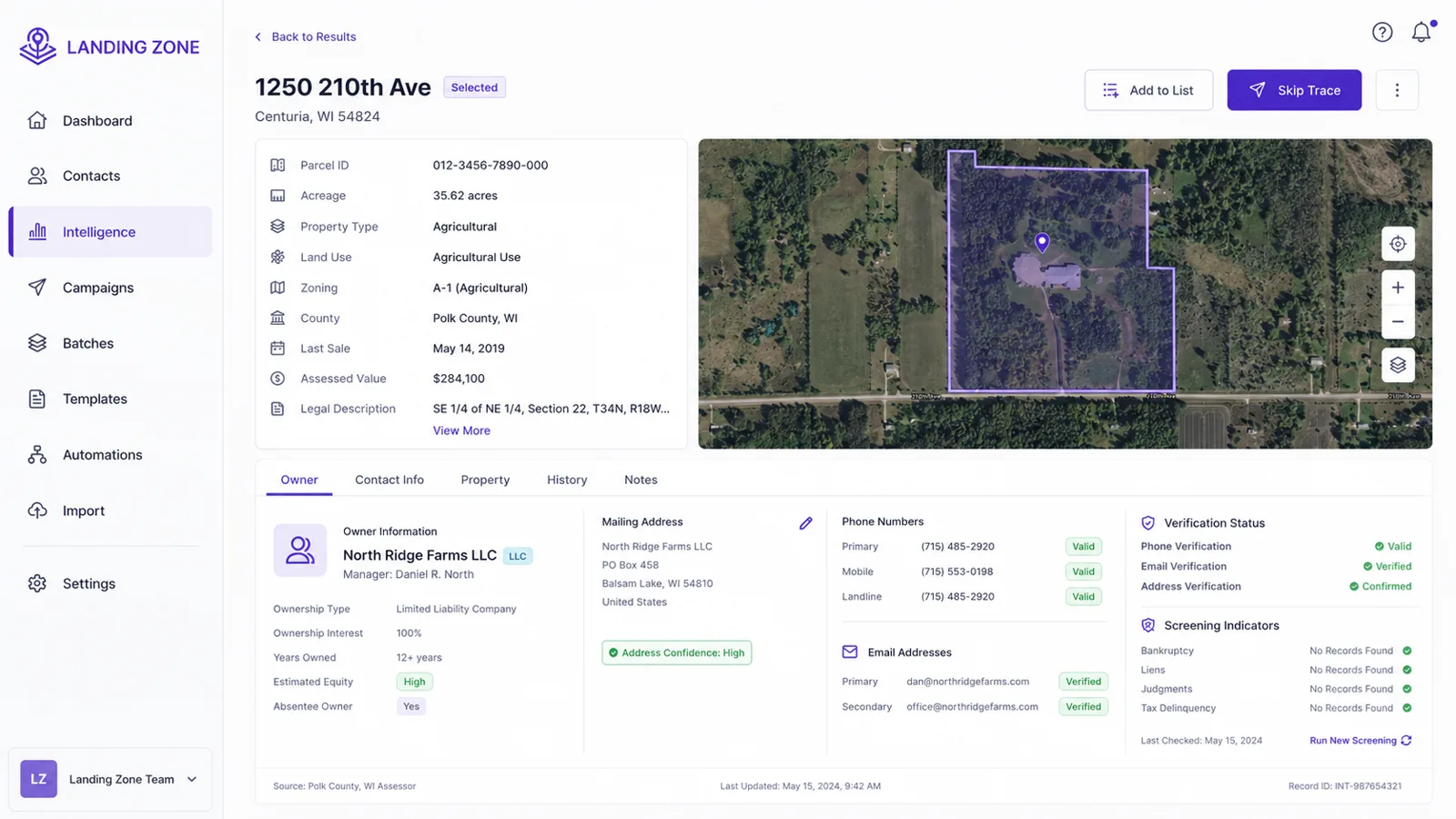This screenshot has height=819, width=1456.
Task: Click the Zoning map icon
Action: coord(278,288)
